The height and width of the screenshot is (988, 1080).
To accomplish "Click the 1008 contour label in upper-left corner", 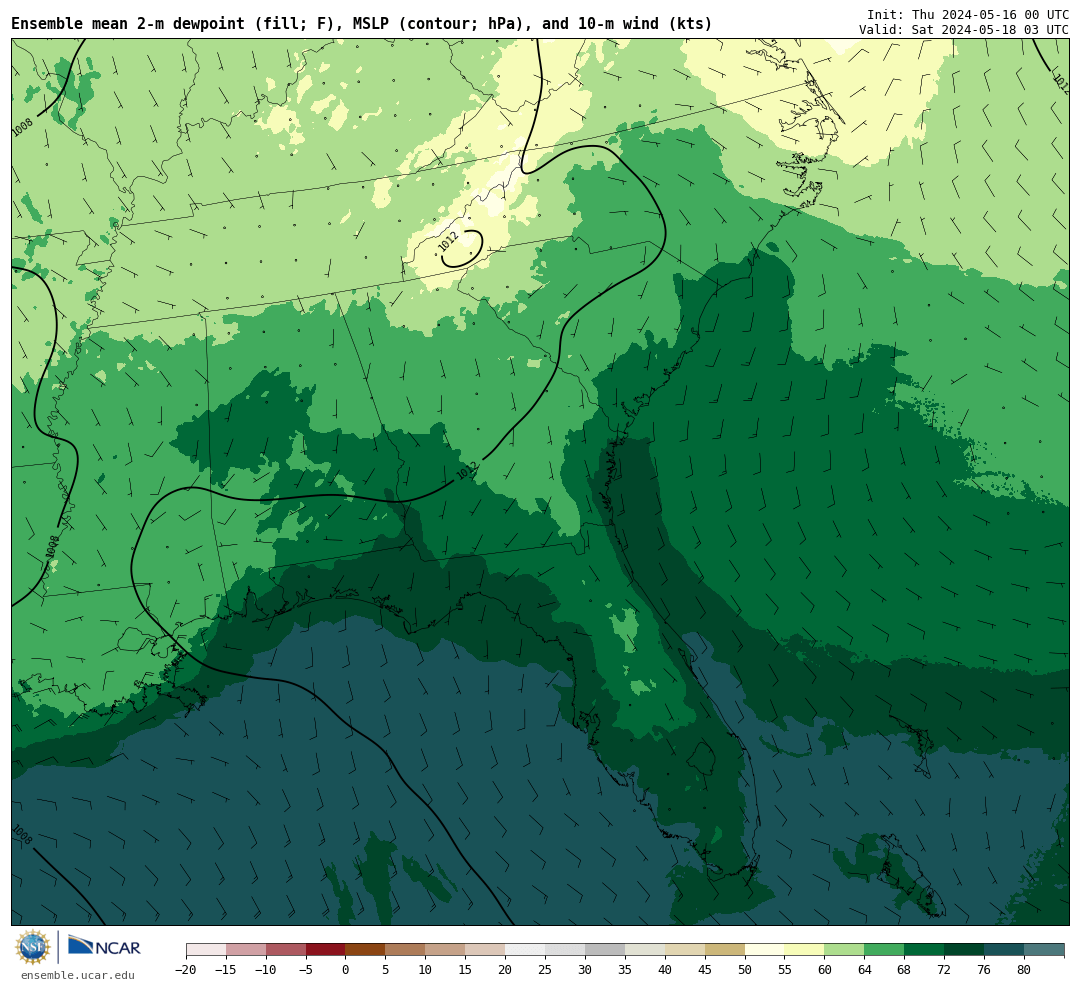I will (22, 127).
